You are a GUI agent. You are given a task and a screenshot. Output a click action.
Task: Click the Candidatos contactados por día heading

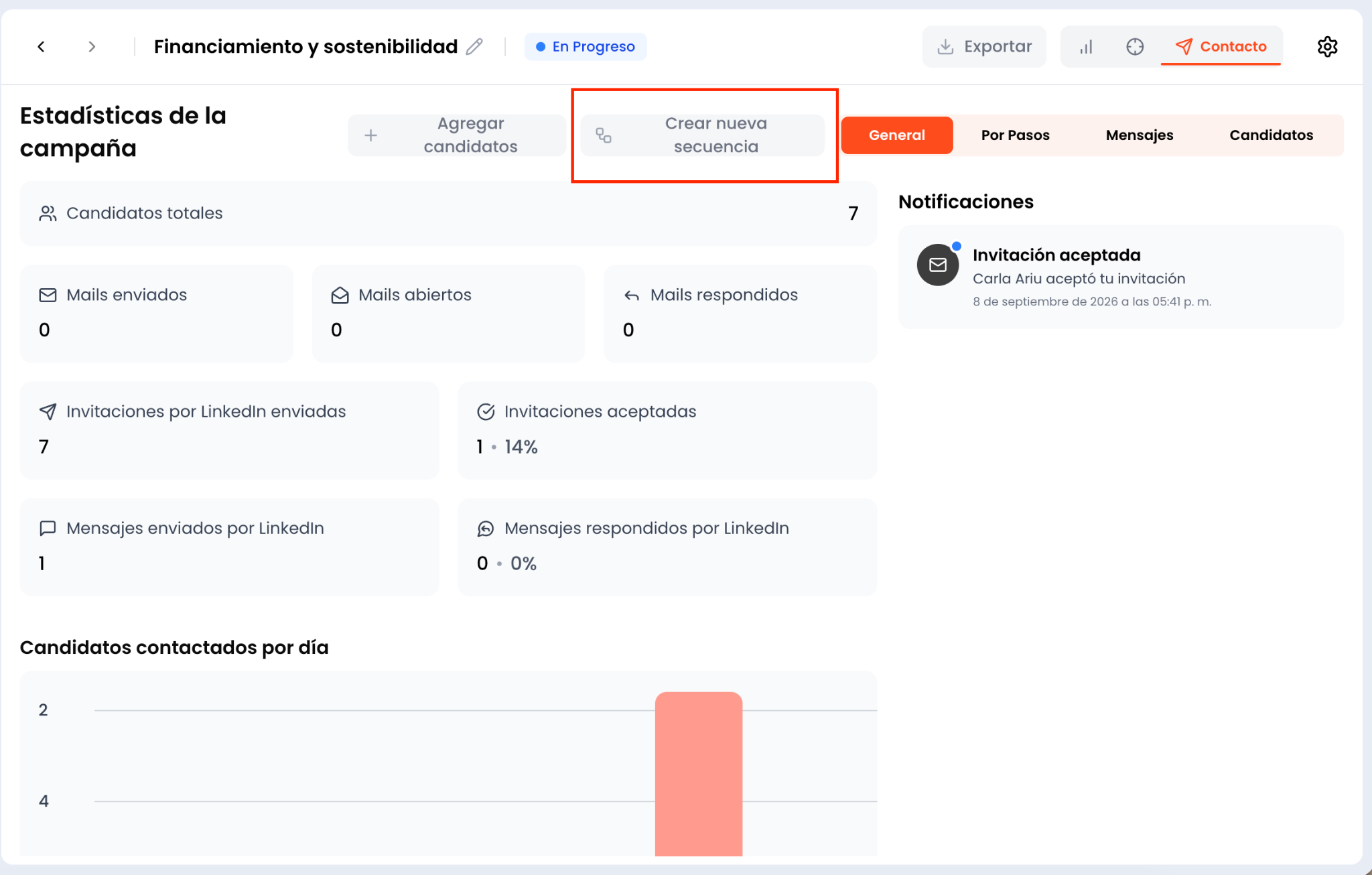coord(174,647)
